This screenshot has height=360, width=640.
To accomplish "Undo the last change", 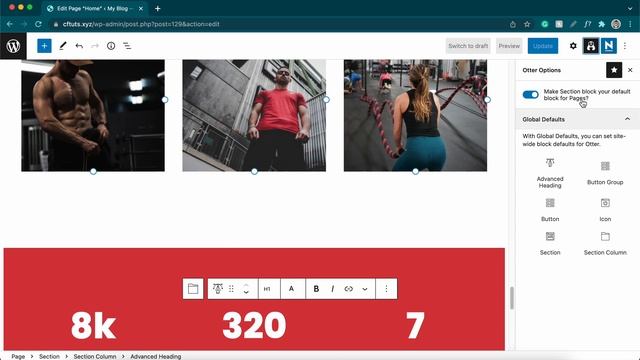I will (79, 46).
